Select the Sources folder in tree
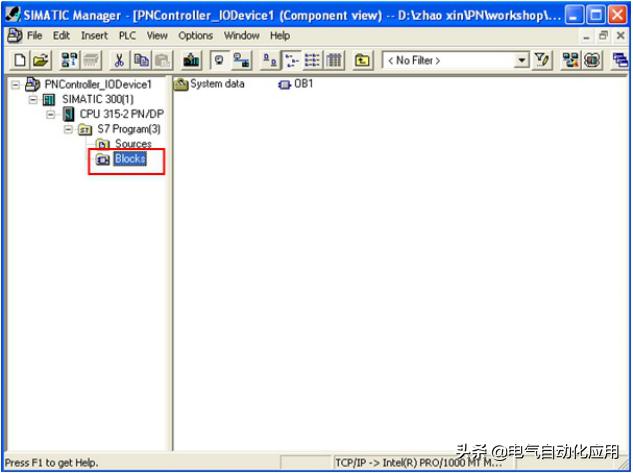Viewport: 633px width, 473px height. [x=133, y=144]
